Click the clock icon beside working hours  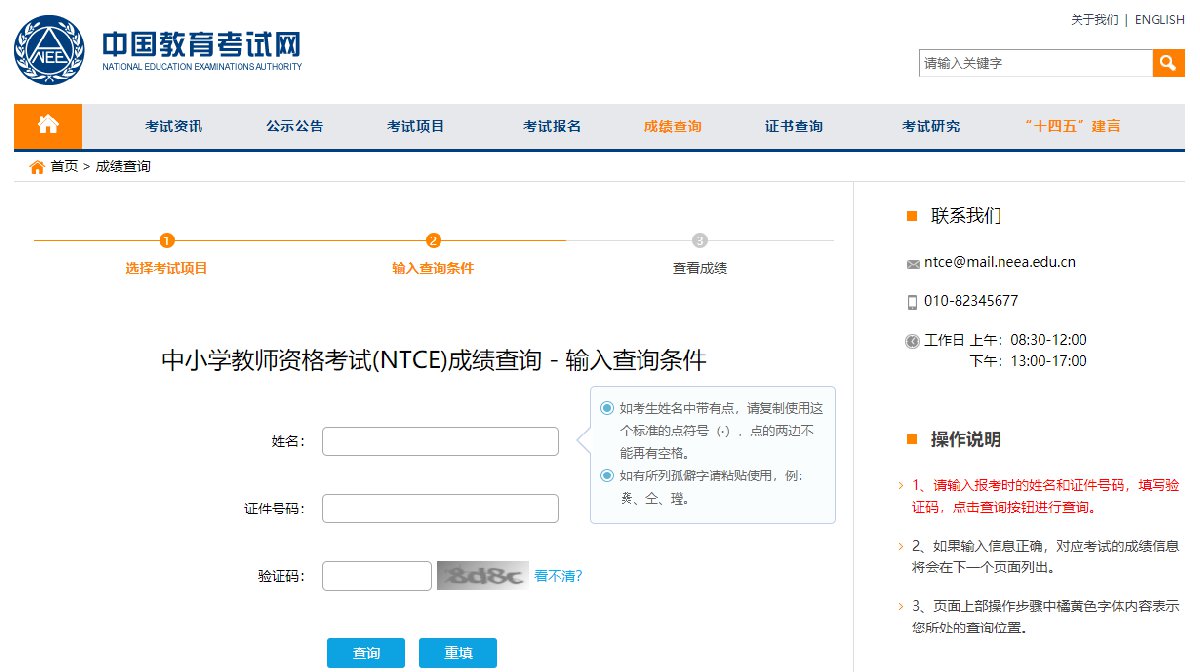(x=912, y=341)
